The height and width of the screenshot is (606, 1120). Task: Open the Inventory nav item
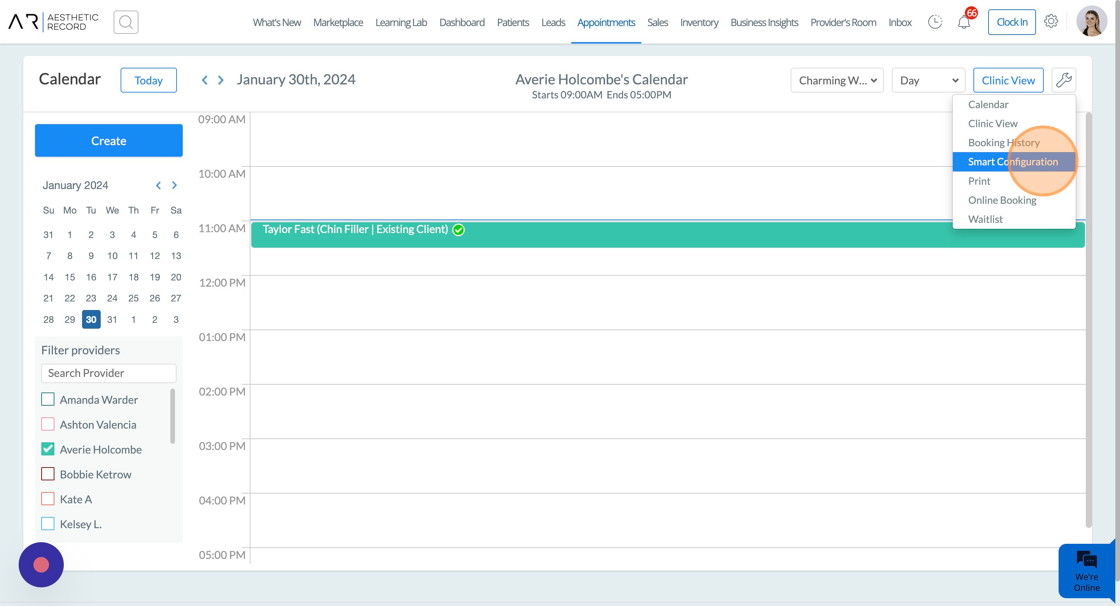[699, 22]
